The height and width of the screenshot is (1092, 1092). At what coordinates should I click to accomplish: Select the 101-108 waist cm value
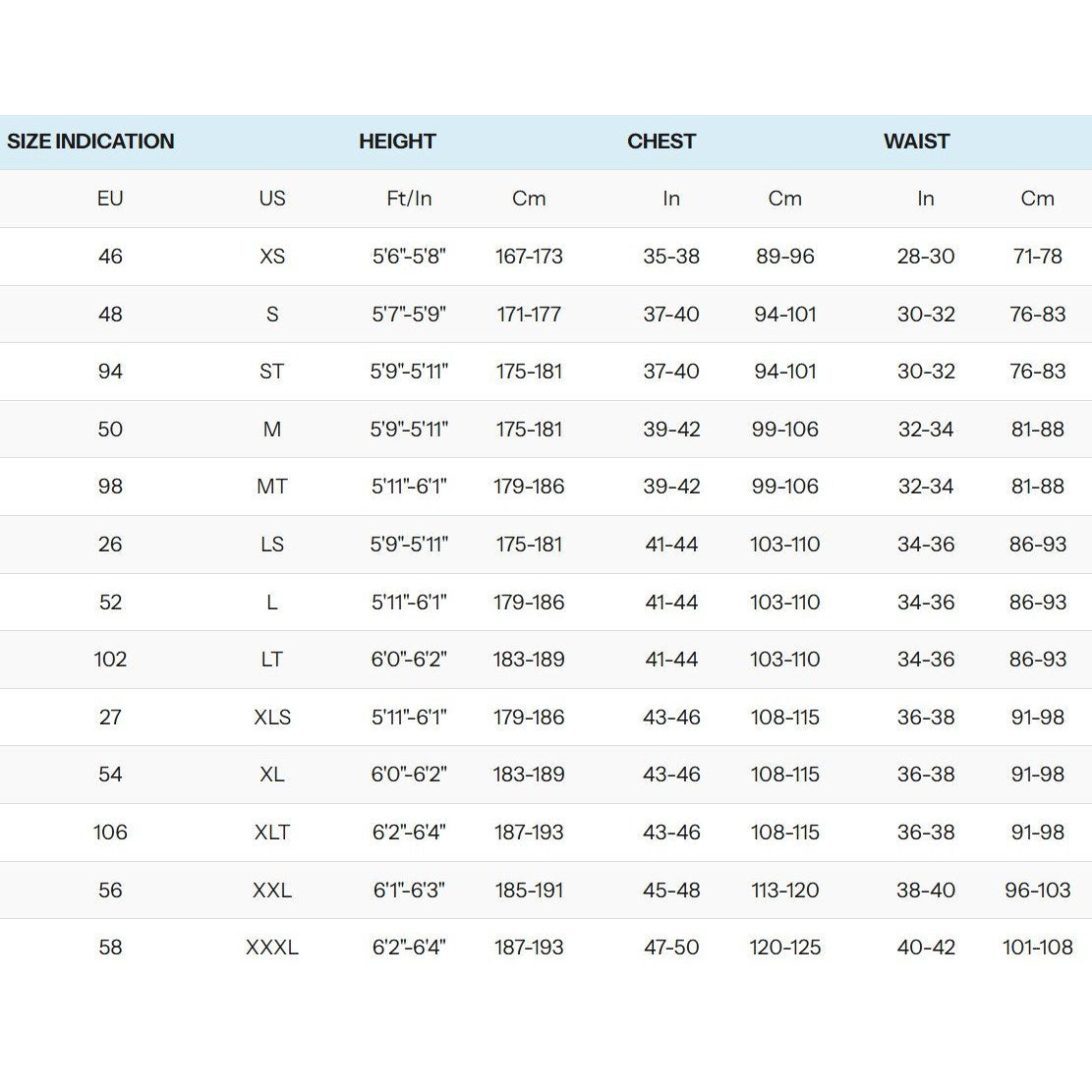pyautogui.click(x=1037, y=948)
